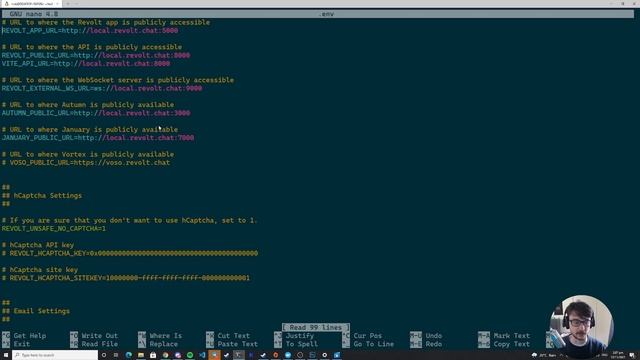Click comment about Vortex publicly available
640x360 pixels.
point(88,154)
